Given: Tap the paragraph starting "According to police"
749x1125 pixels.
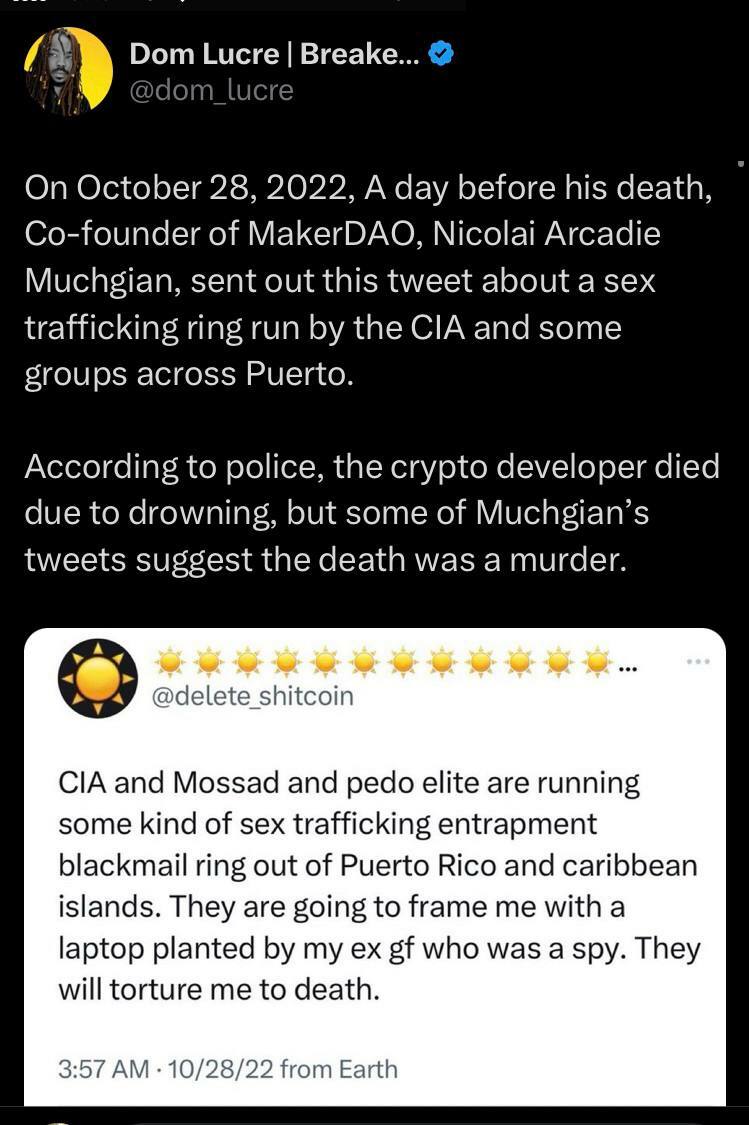Looking at the screenshot, I should 370,513.
